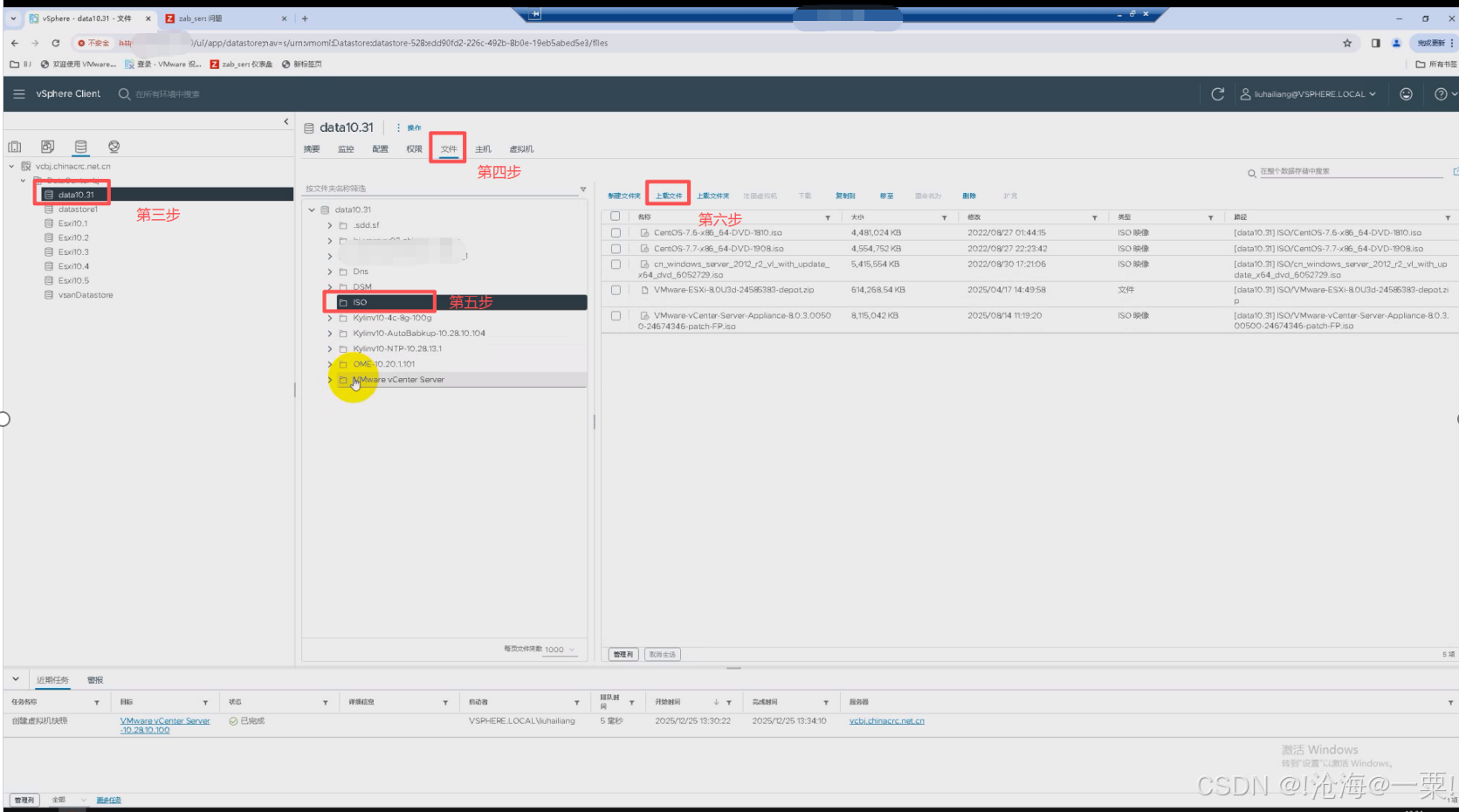Filter the recent tasks Target column
Screen dimensions: 1459x812
click(205, 703)
